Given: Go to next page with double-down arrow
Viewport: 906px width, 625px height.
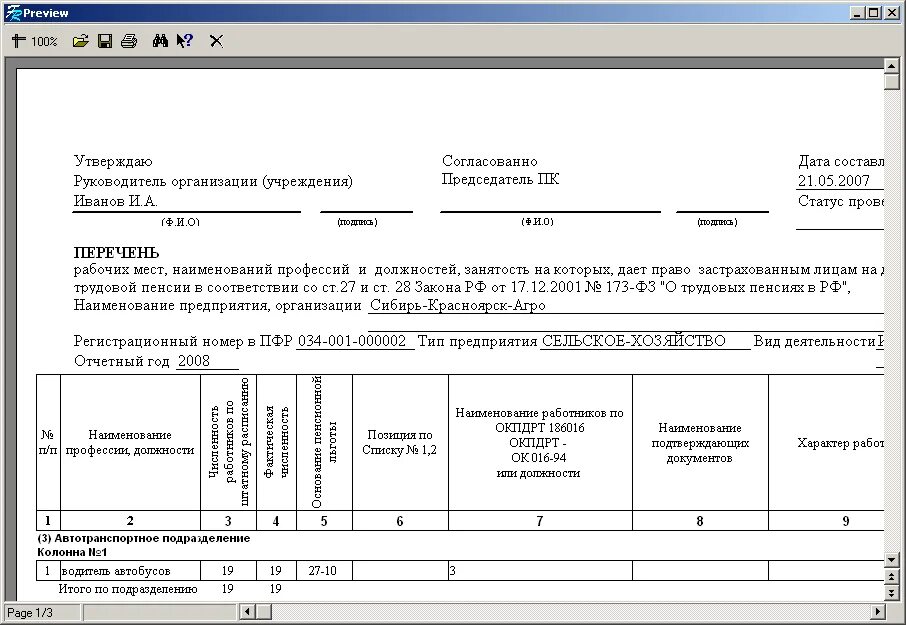Looking at the screenshot, I should [x=892, y=593].
